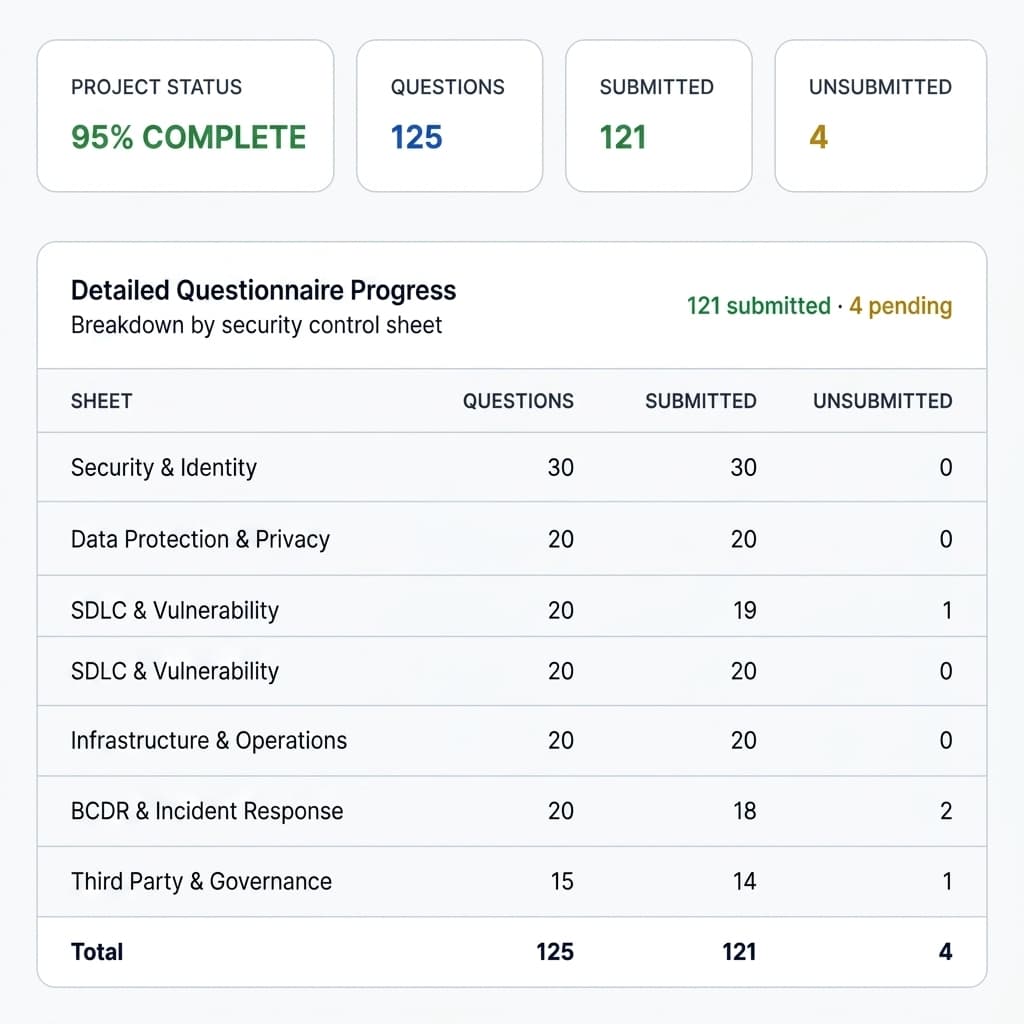Select the Security & Identity sheet name
This screenshot has width=1024, height=1024.
click(163, 468)
